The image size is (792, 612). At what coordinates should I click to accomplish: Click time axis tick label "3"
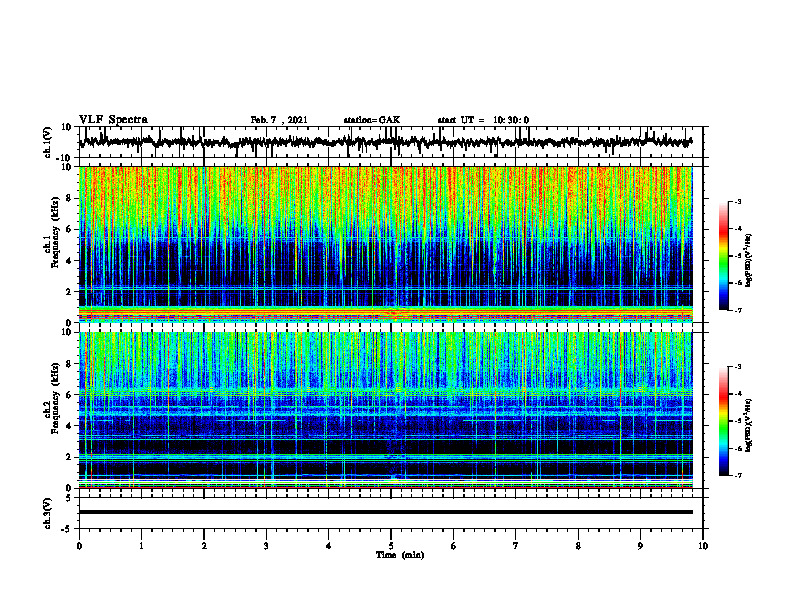click(x=266, y=546)
